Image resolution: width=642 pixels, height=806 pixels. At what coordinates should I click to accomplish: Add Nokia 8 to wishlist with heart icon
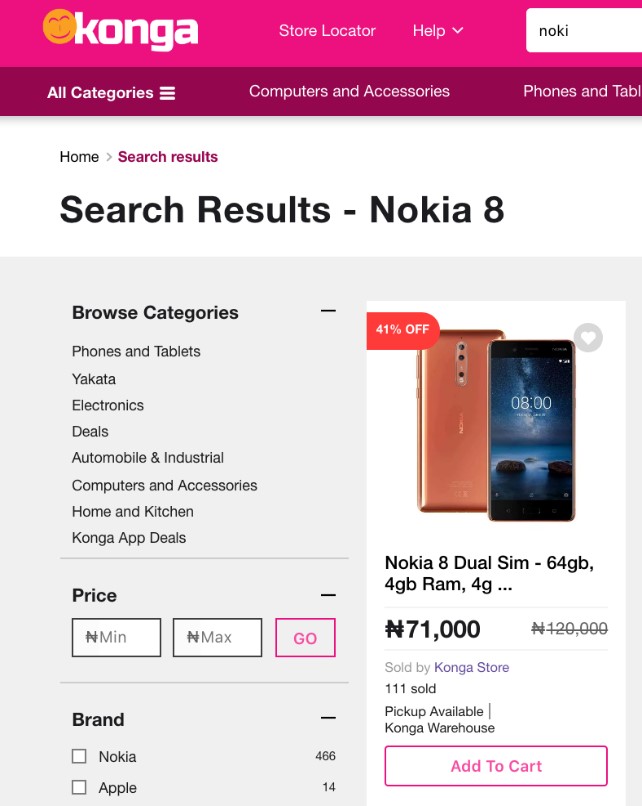pos(588,339)
